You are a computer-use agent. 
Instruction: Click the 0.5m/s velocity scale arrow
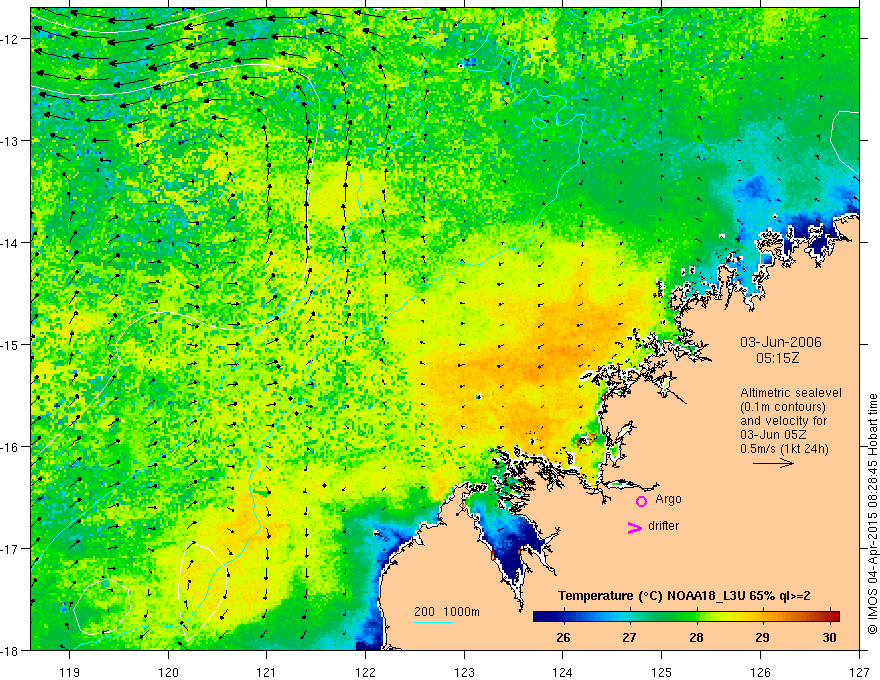point(773,463)
